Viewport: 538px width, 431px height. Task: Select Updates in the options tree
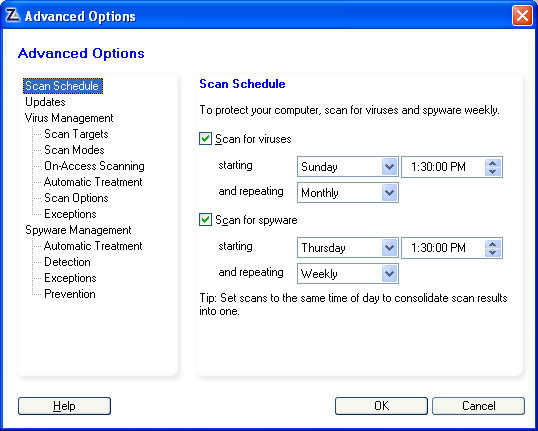(45, 102)
